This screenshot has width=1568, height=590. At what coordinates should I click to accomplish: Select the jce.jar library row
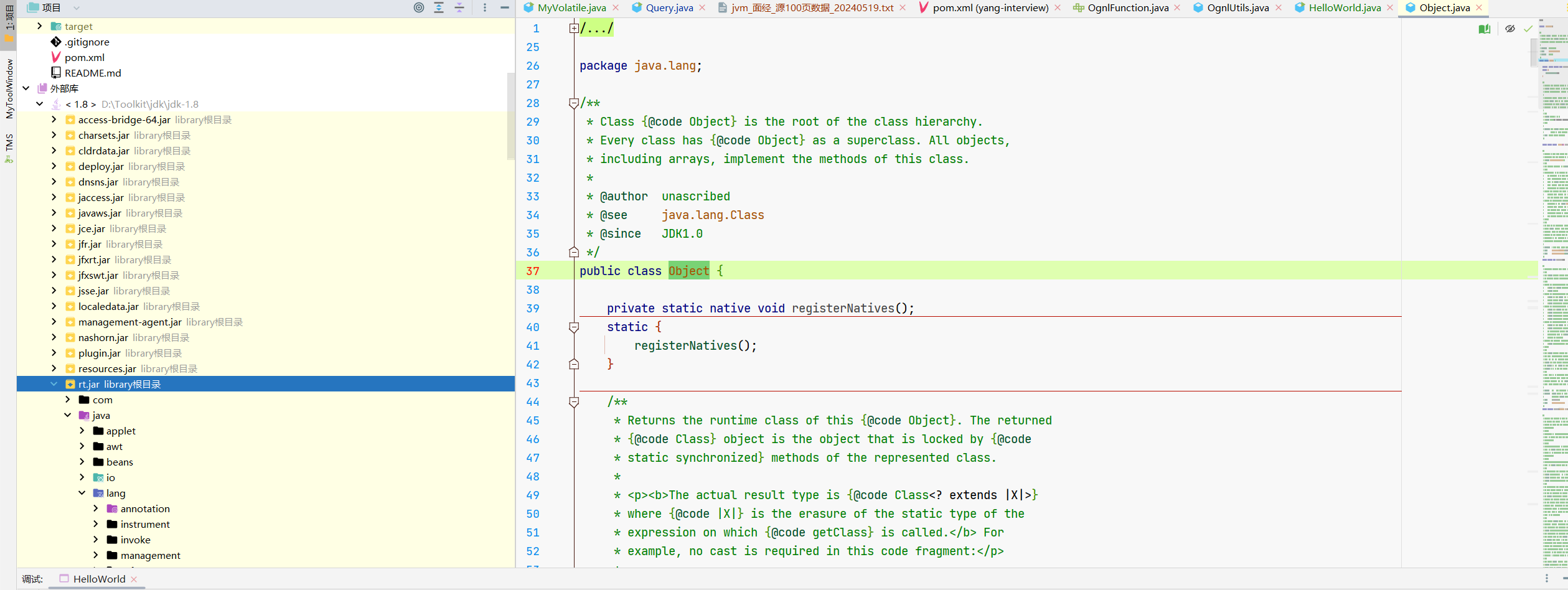click(266, 228)
